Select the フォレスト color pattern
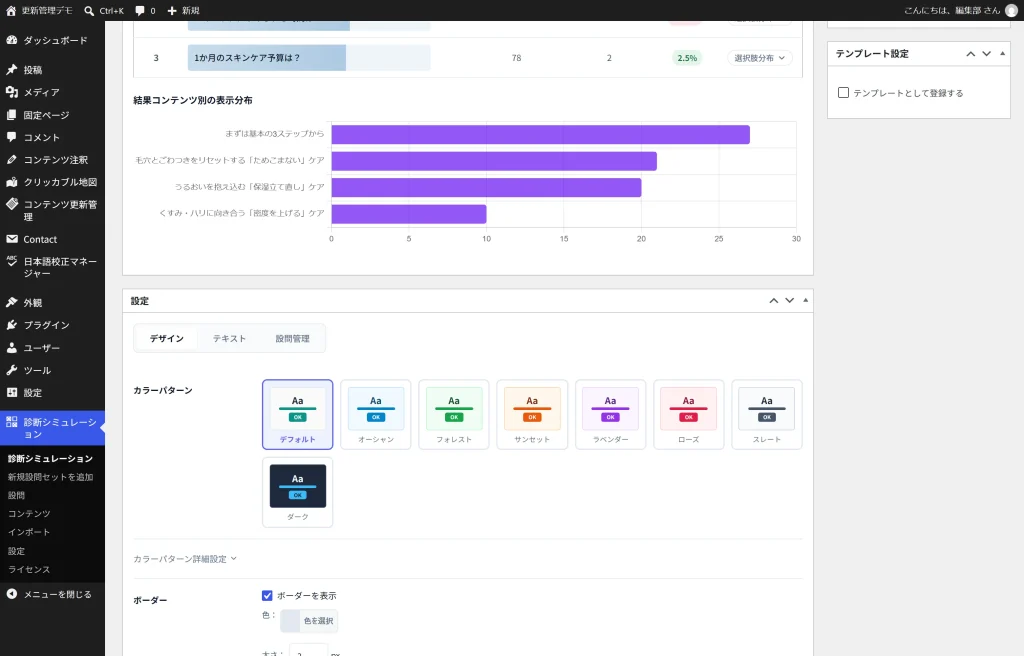Screen dimensions: 1024x656 tap(454, 414)
